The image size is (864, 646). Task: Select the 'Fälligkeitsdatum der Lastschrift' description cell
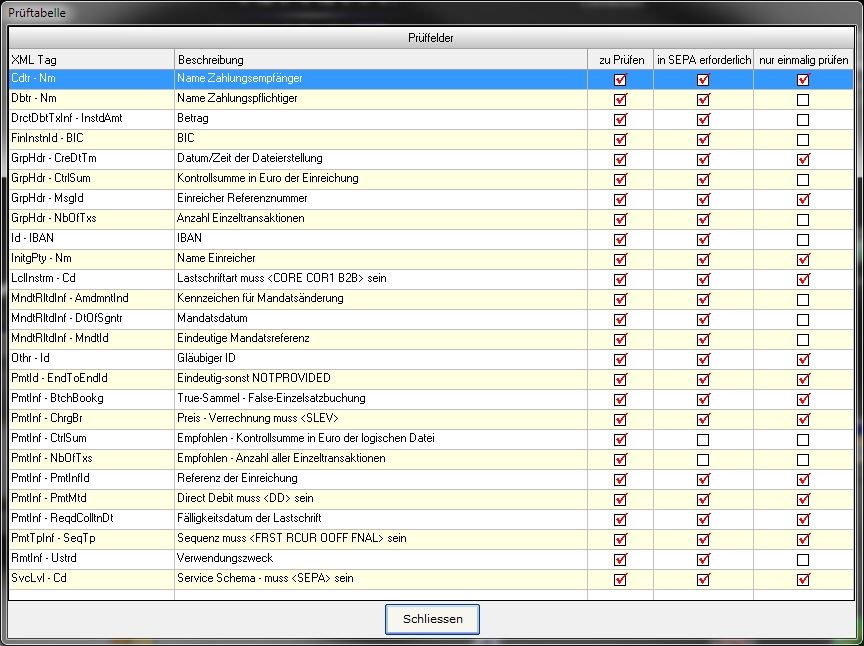[x=380, y=519]
